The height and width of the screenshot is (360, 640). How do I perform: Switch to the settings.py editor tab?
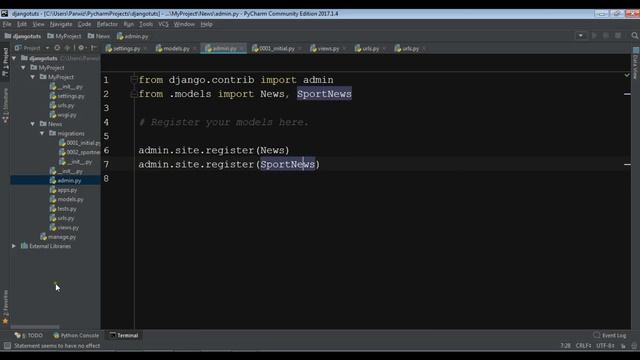coord(127,49)
